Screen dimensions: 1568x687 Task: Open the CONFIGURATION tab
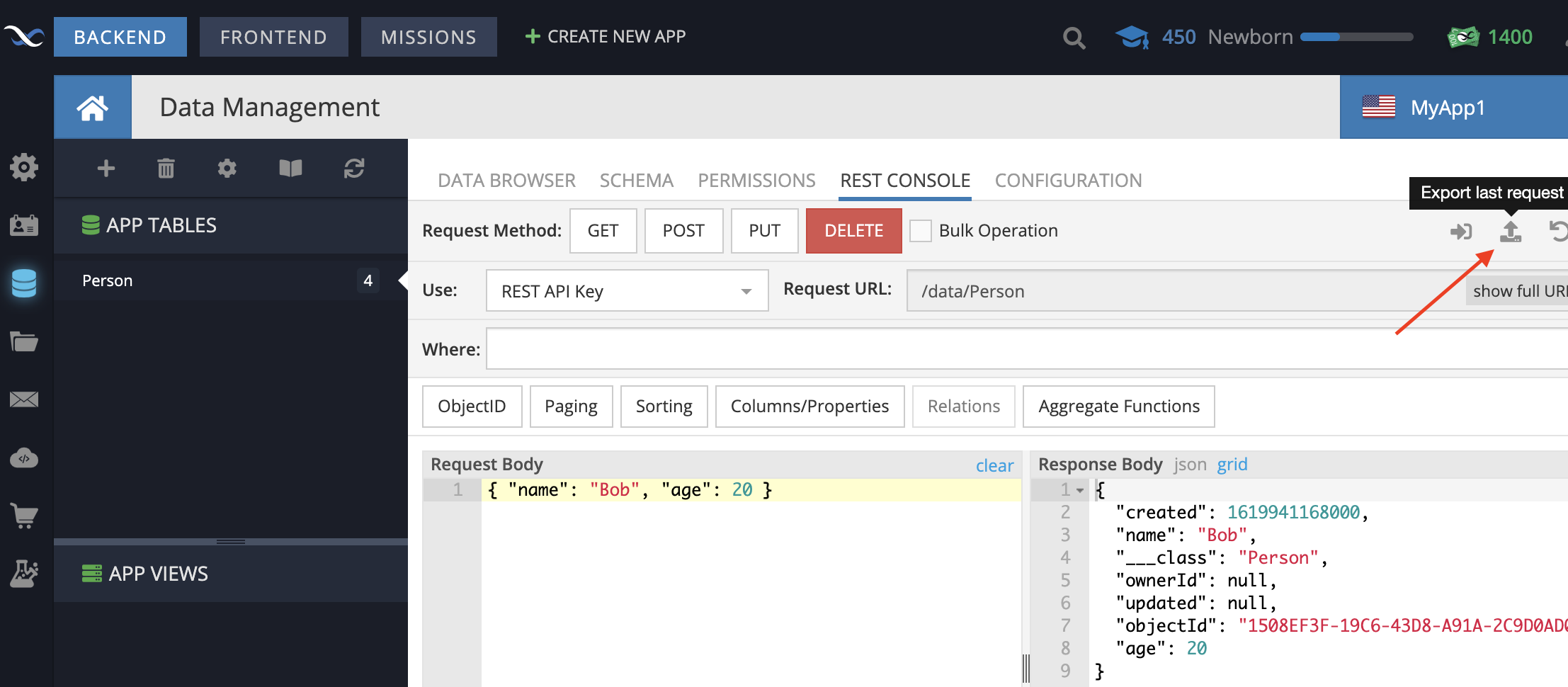tap(1068, 181)
